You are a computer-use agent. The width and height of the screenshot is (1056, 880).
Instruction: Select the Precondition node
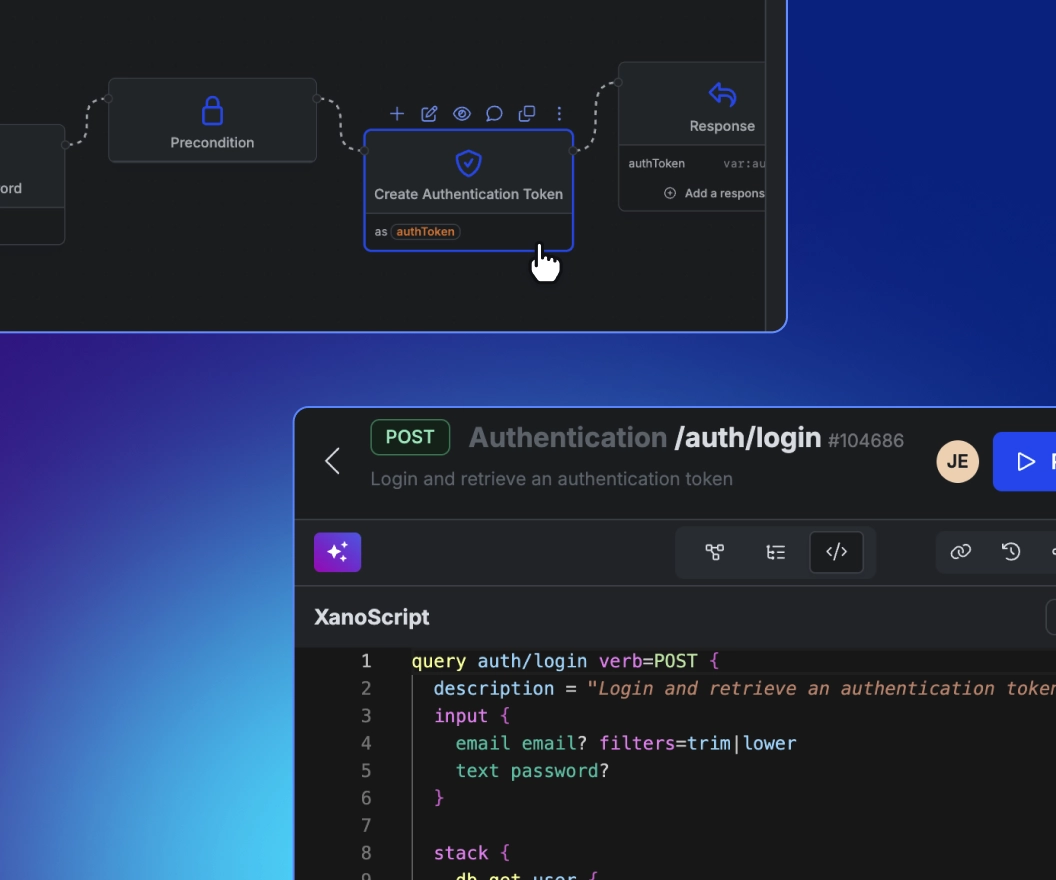tap(212, 121)
